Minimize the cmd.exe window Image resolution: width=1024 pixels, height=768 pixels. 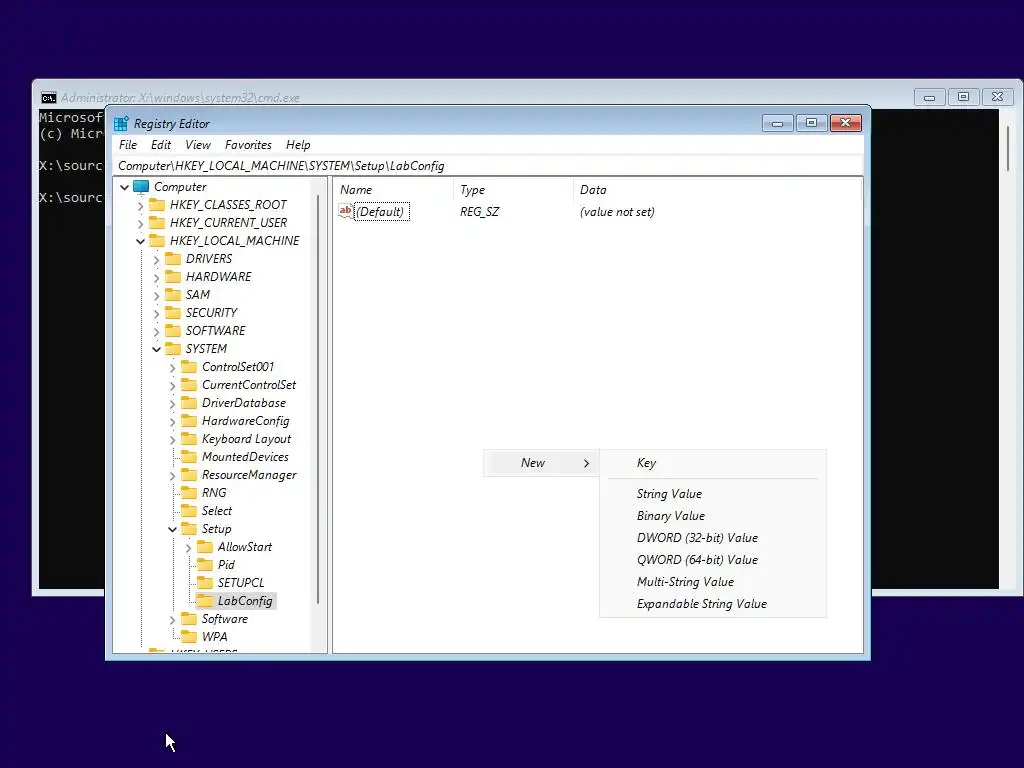coord(929,97)
